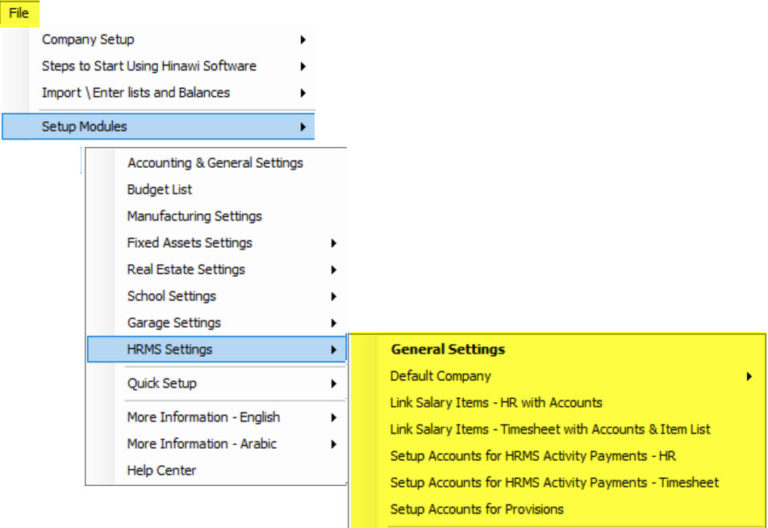Expand the Fixed Assets Settings arrow
The width and height of the screenshot is (768, 528).
333,243
